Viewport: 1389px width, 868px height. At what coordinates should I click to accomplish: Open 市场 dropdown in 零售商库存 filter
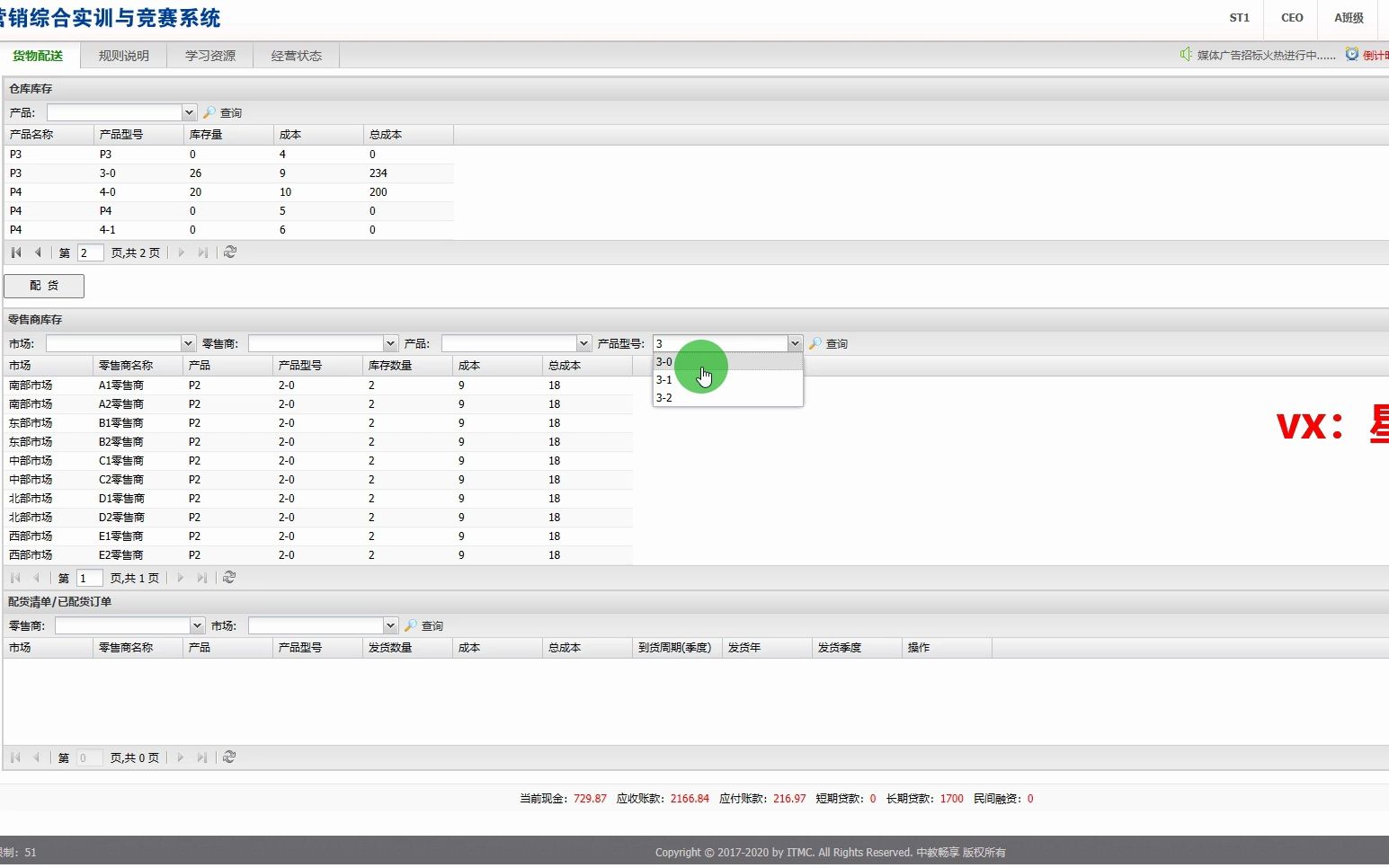pyautogui.click(x=188, y=343)
